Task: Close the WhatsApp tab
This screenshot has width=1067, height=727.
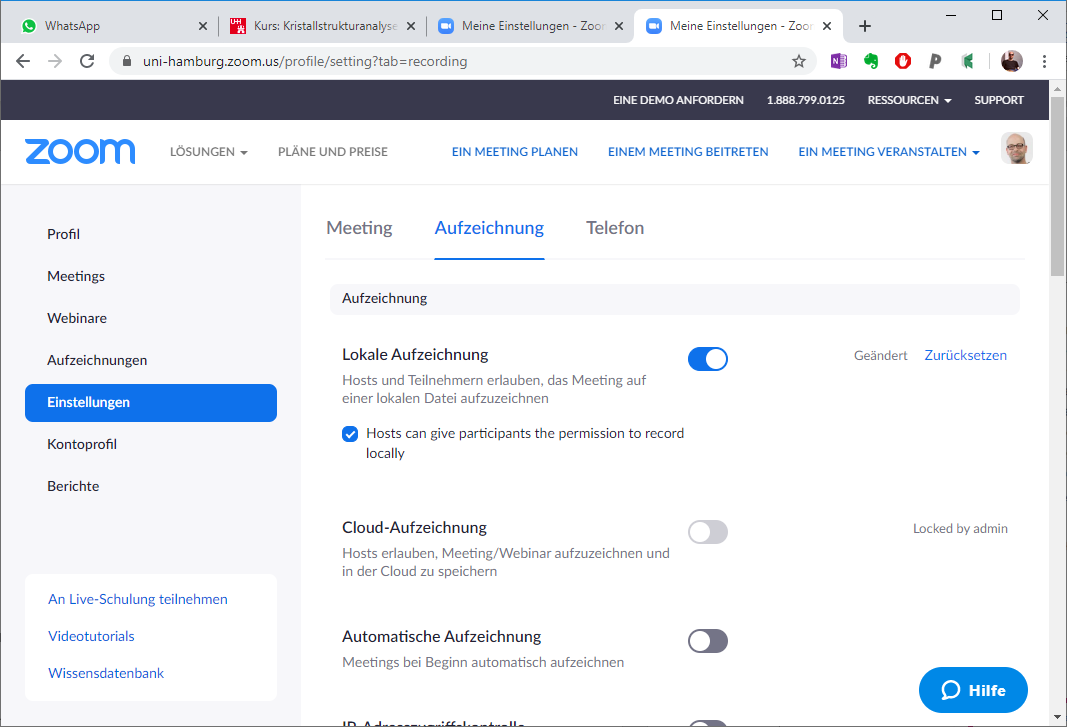Action: pos(203,26)
